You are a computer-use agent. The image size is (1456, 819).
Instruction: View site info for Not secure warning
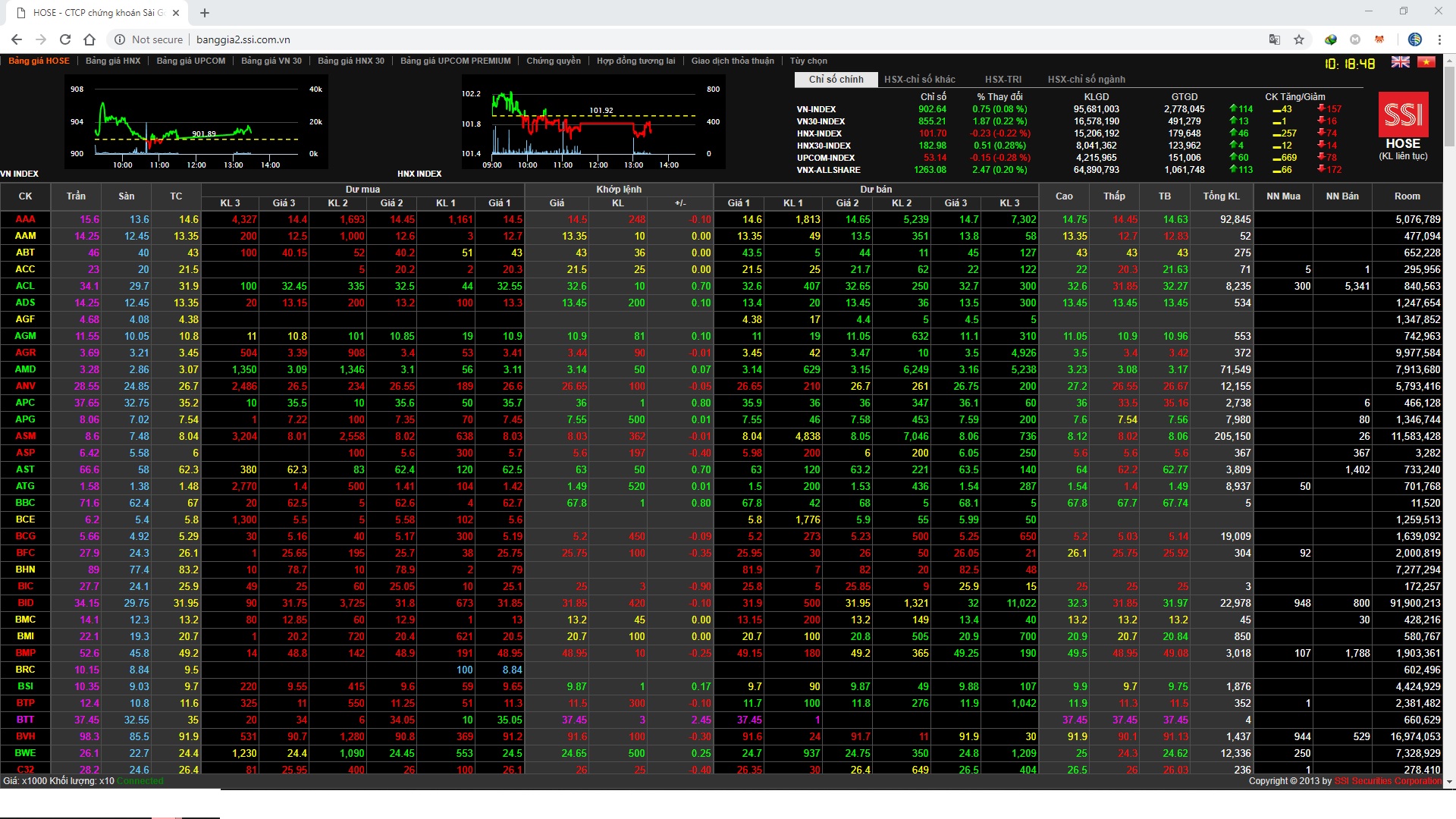[149, 39]
